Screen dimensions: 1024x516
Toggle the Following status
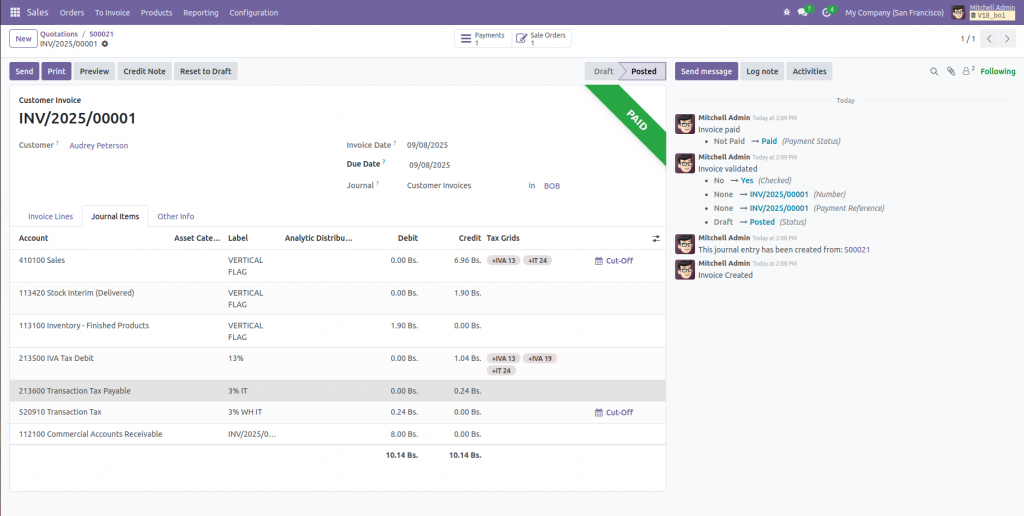point(997,71)
